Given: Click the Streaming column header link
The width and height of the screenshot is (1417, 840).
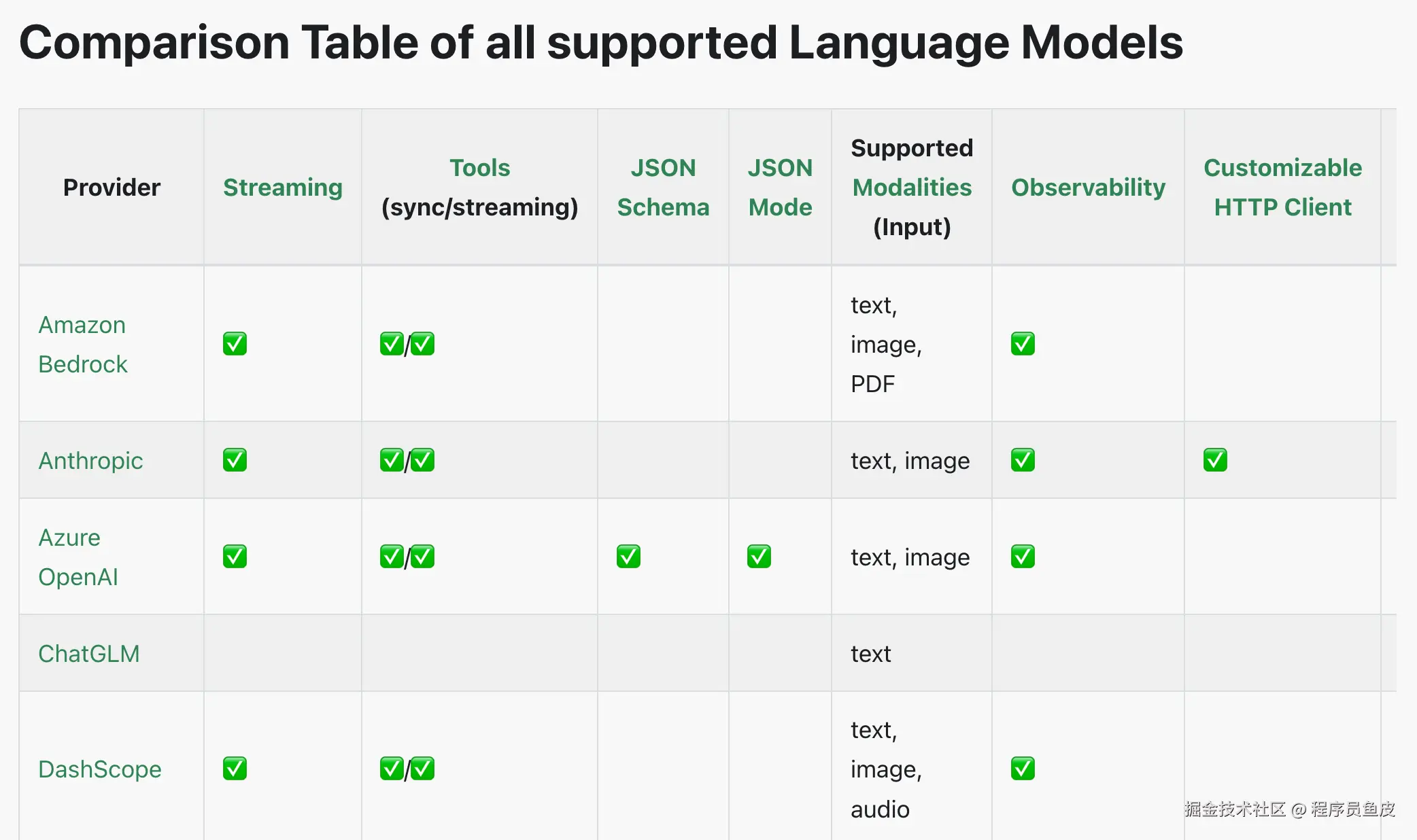Looking at the screenshot, I should [283, 188].
